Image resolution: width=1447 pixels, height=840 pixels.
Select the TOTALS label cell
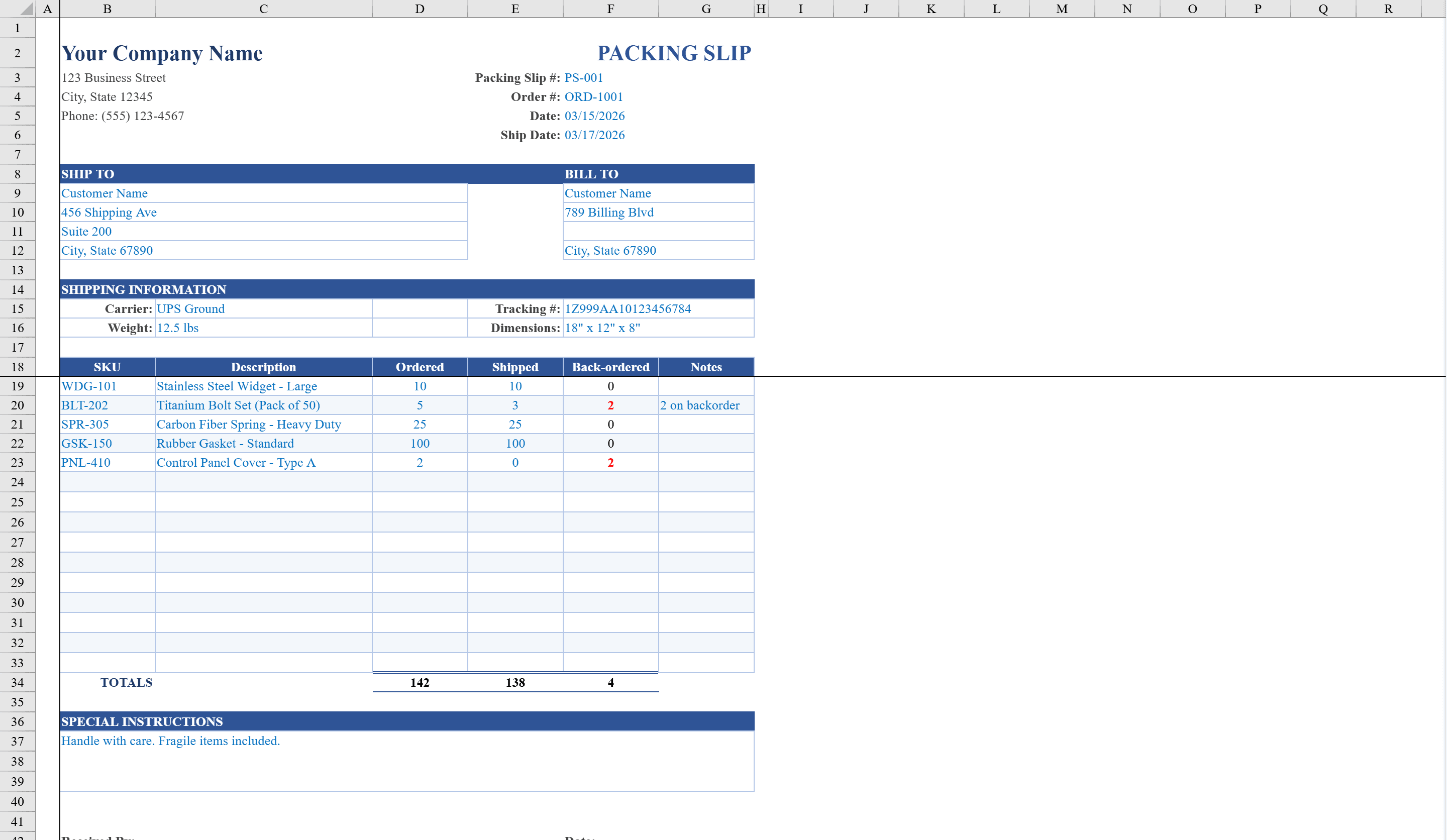coord(126,682)
